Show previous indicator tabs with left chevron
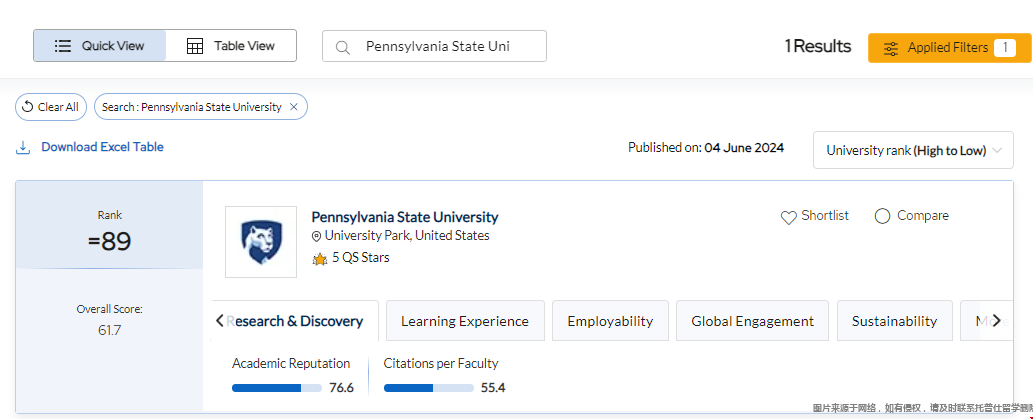This screenshot has width=1033, height=419. [x=219, y=321]
